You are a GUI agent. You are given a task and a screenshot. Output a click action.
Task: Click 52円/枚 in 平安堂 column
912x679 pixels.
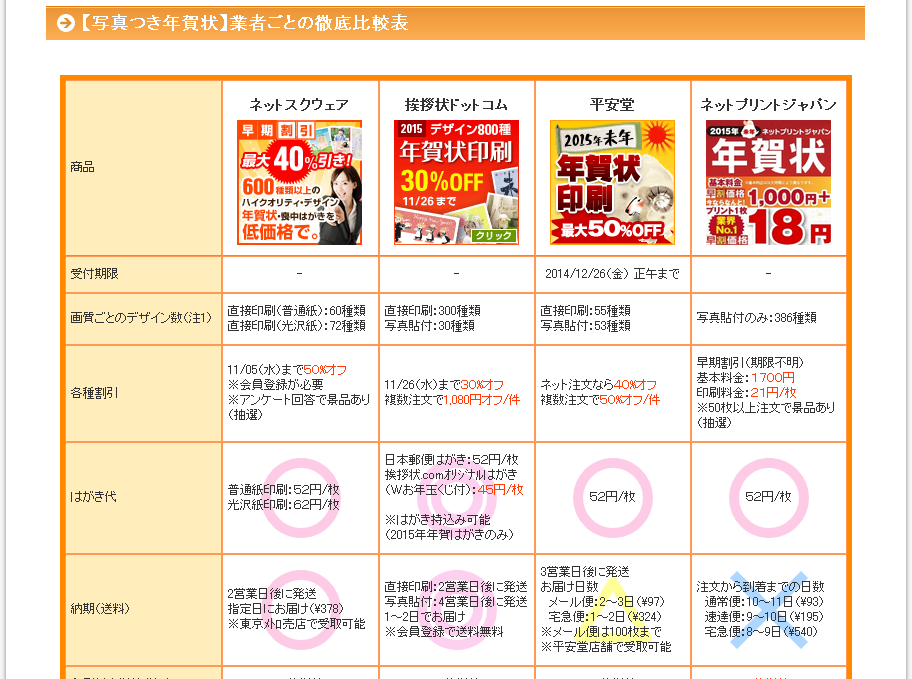tap(612, 496)
